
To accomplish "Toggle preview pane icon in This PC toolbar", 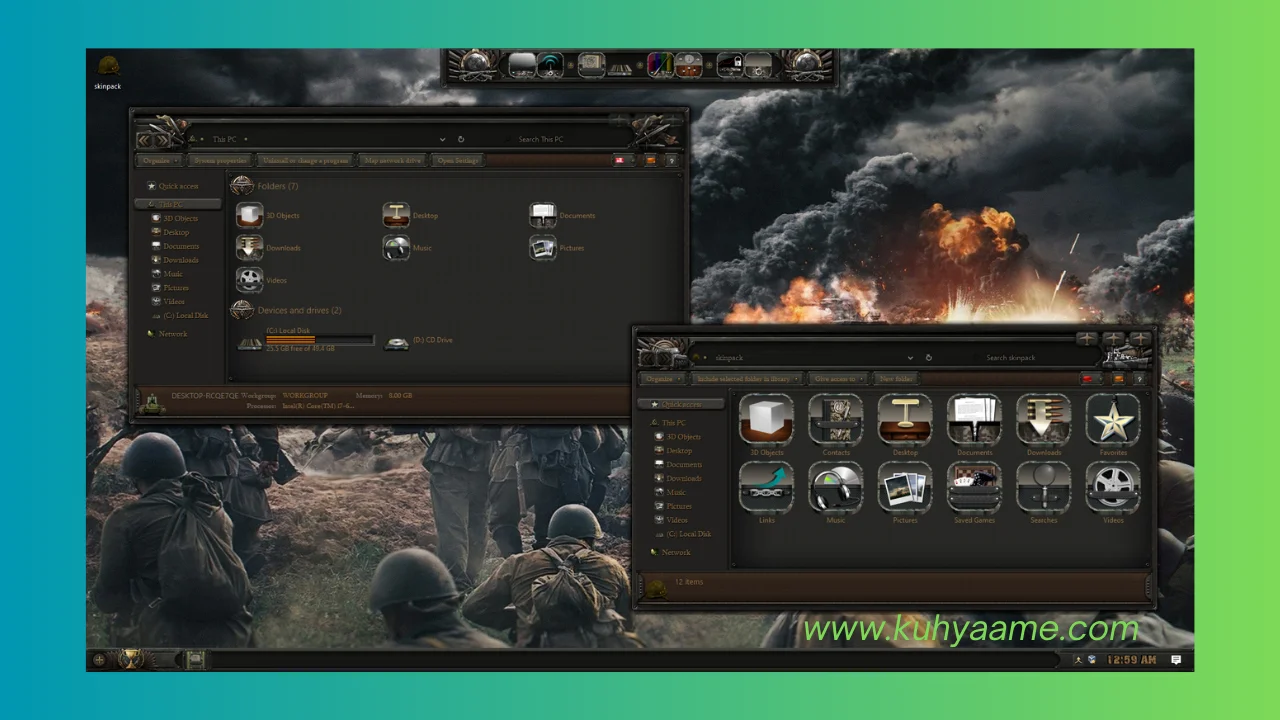I will [650, 160].
